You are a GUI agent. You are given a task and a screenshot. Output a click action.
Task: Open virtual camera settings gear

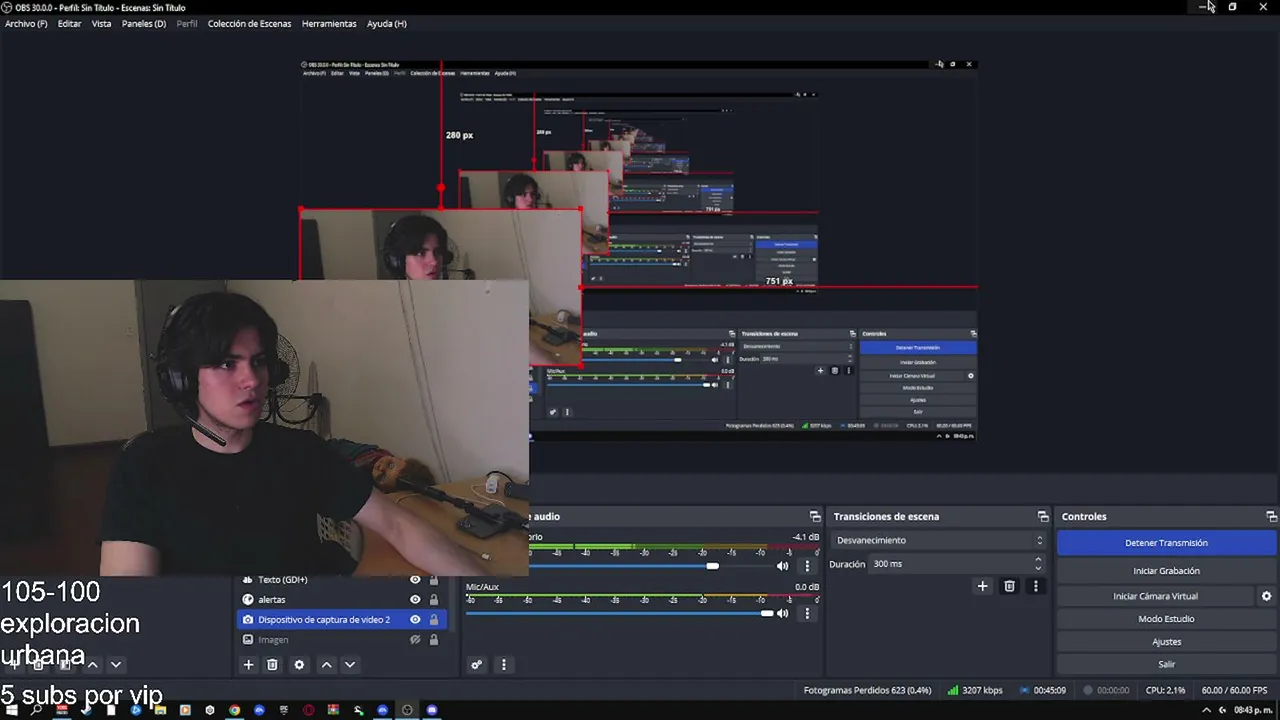coord(1266,596)
